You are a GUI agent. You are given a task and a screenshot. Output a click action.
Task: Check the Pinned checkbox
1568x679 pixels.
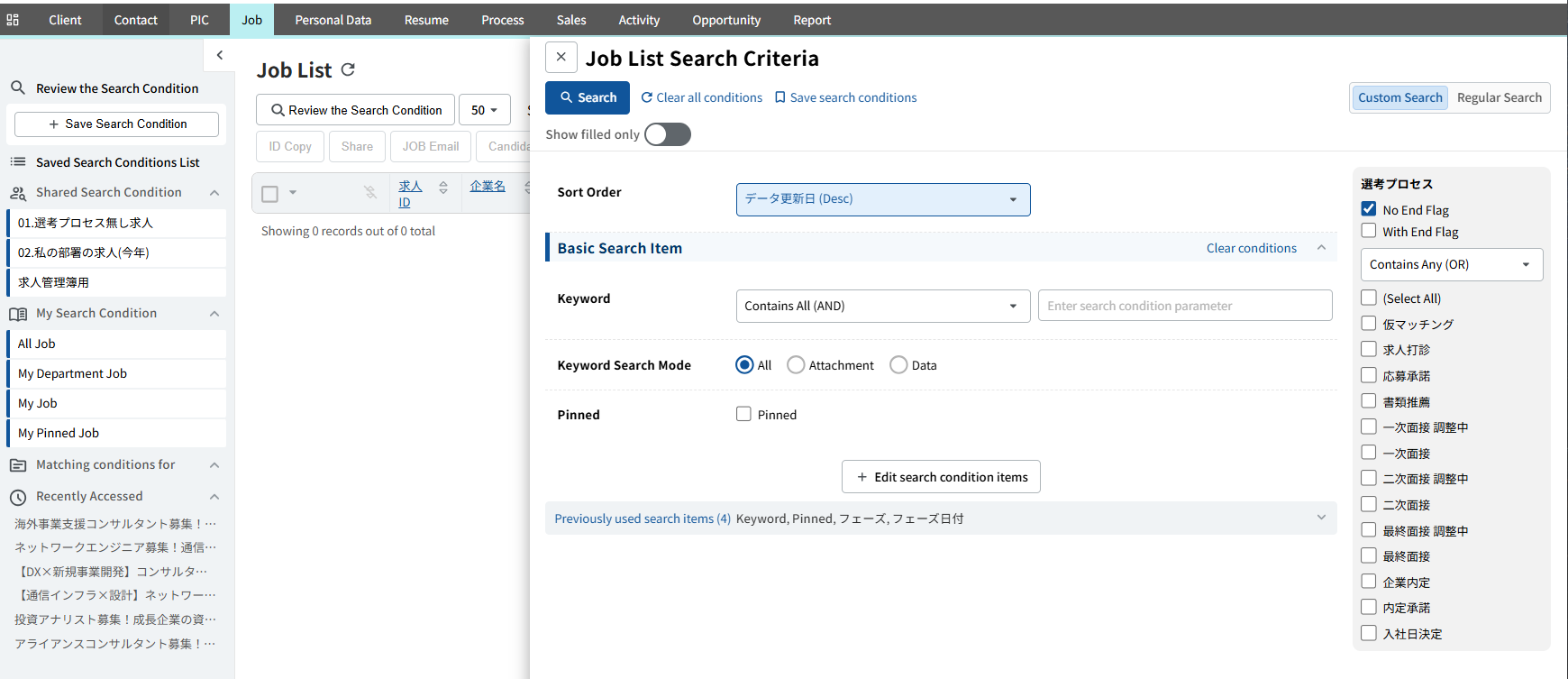[x=743, y=415]
